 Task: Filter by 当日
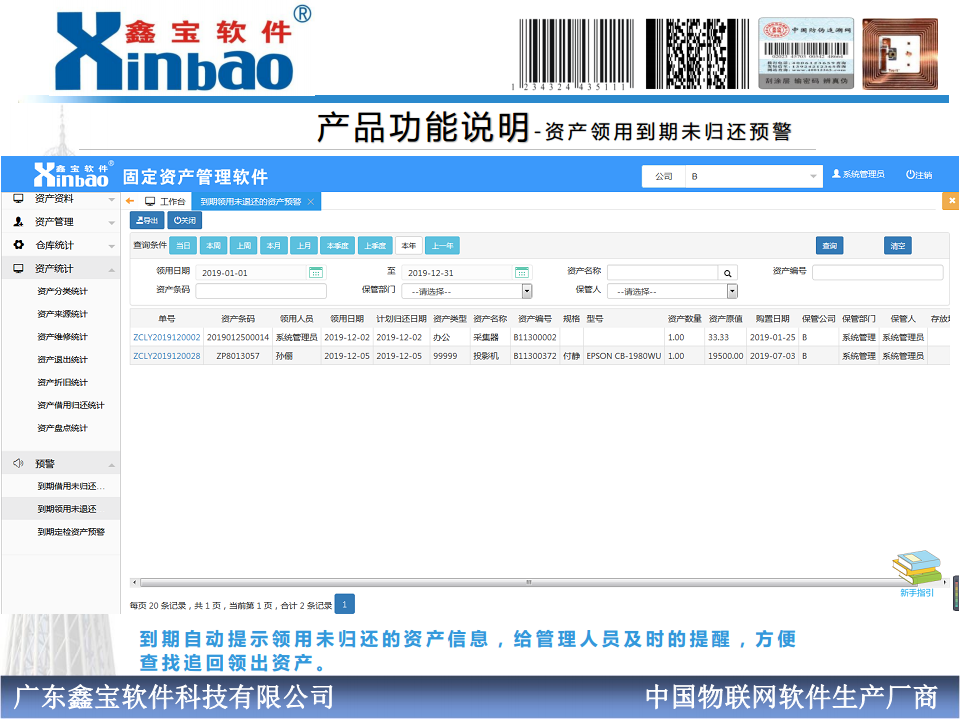point(183,246)
